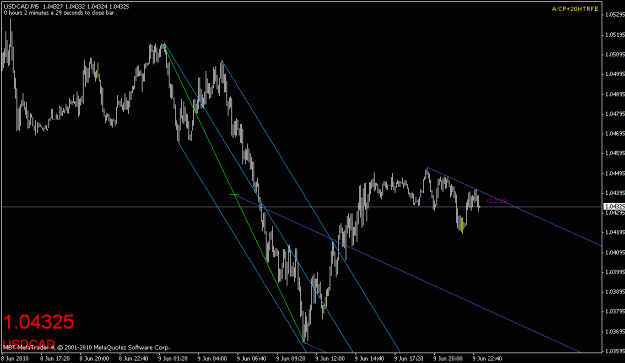625x363 pixels.
Task: Click the 9 Jun 01:20 time label
Action: [x=173, y=359]
